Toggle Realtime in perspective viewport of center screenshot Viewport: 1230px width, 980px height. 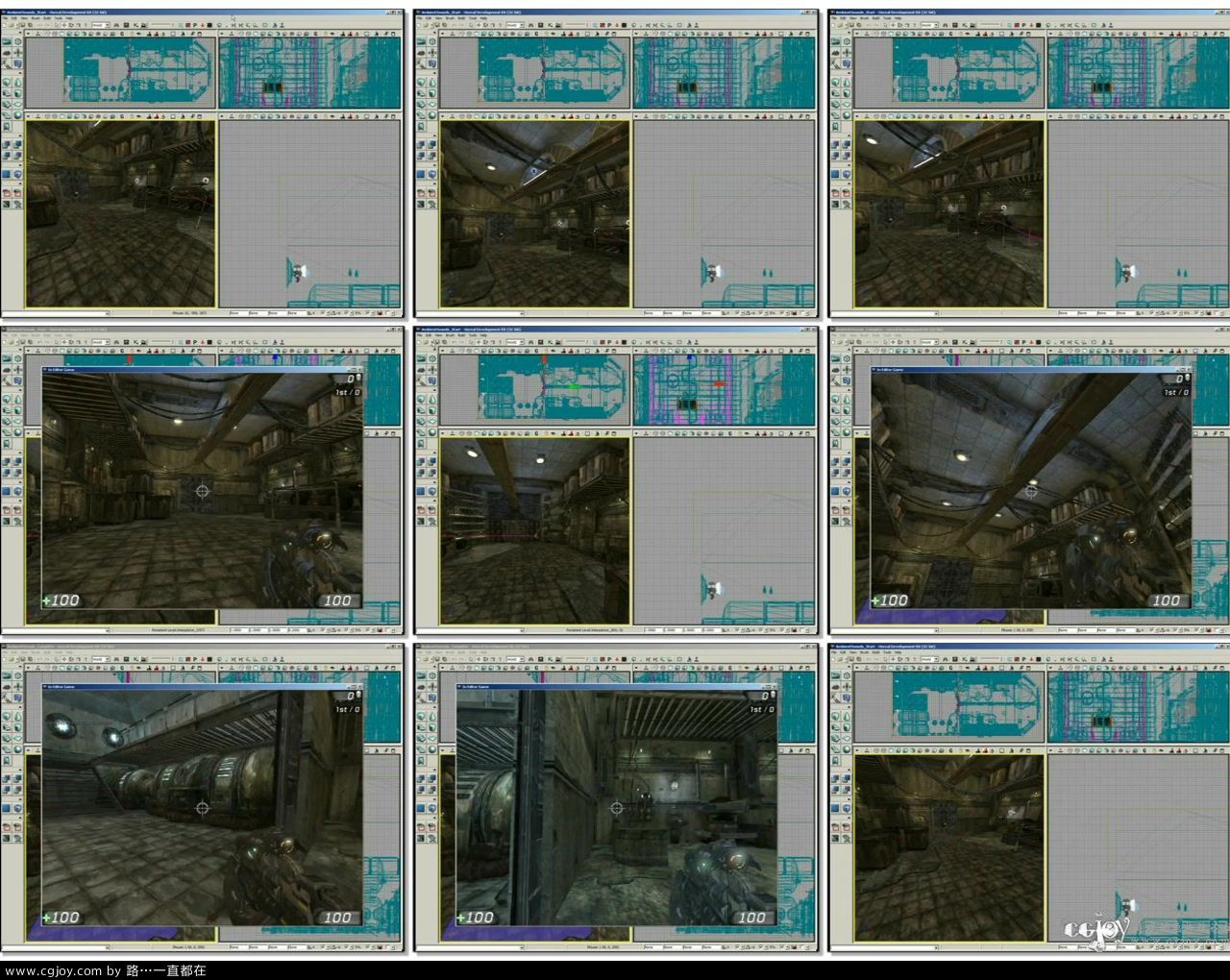(x=454, y=433)
